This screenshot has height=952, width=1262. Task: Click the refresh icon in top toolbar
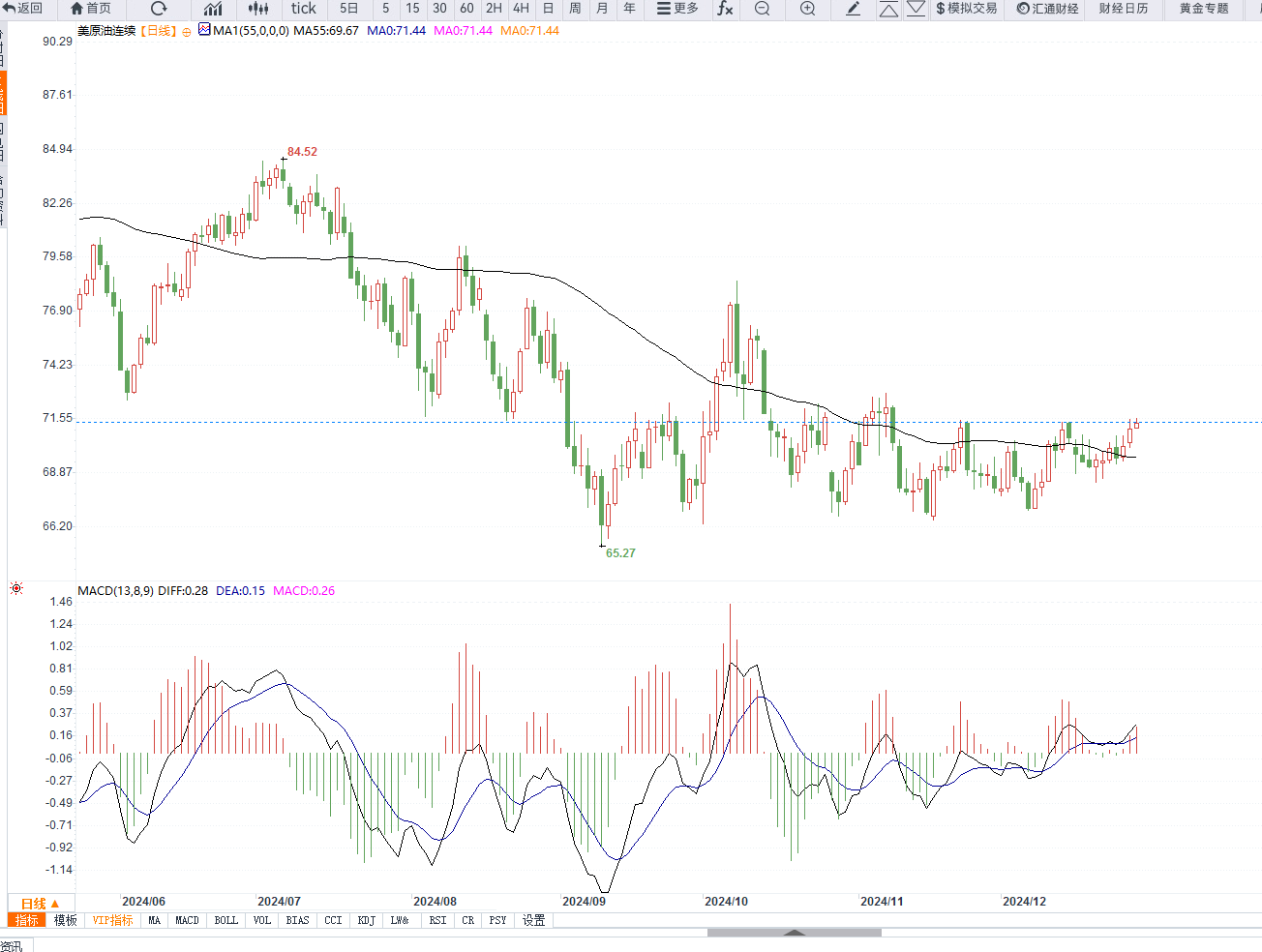pyautogui.click(x=159, y=9)
